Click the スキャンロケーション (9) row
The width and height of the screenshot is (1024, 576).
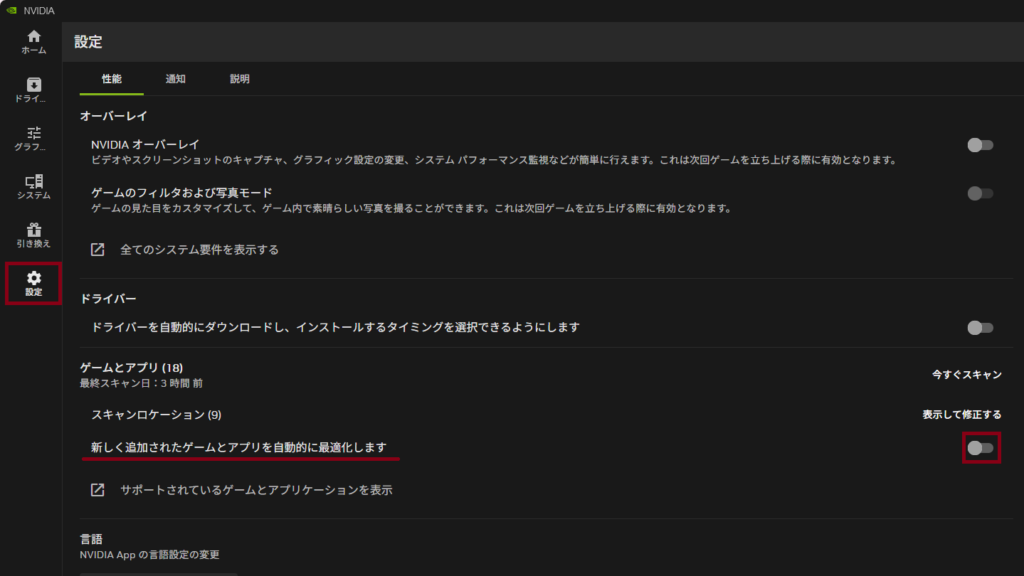pos(156,414)
